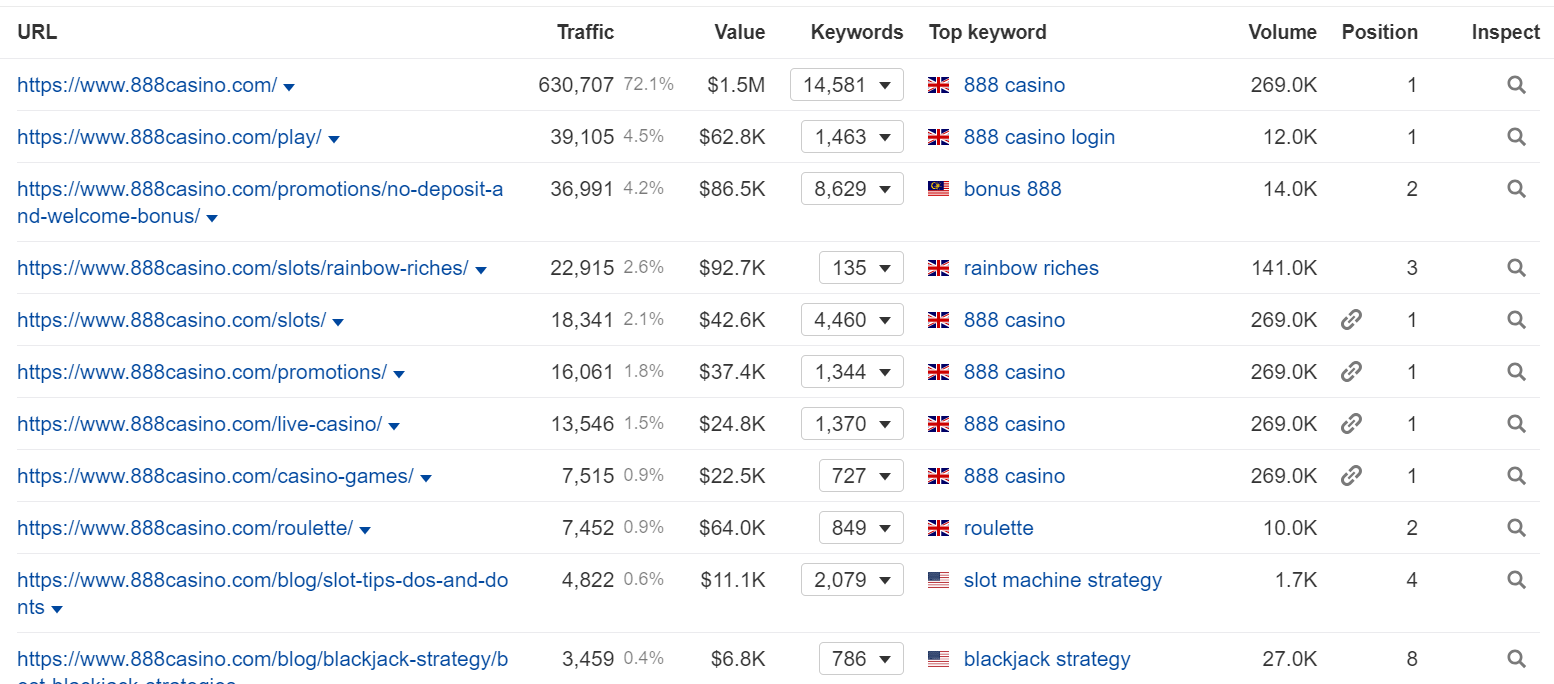Sort by Traffic column header
The height and width of the screenshot is (684, 1554).
(x=585, y=32)
